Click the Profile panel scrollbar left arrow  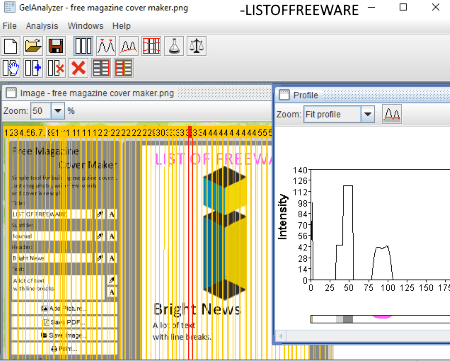click(x=281, y=336)
